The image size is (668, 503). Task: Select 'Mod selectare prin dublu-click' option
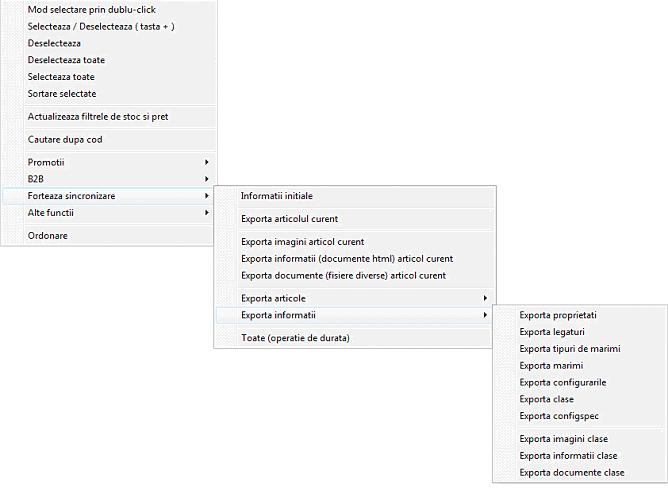coord(92,10)
